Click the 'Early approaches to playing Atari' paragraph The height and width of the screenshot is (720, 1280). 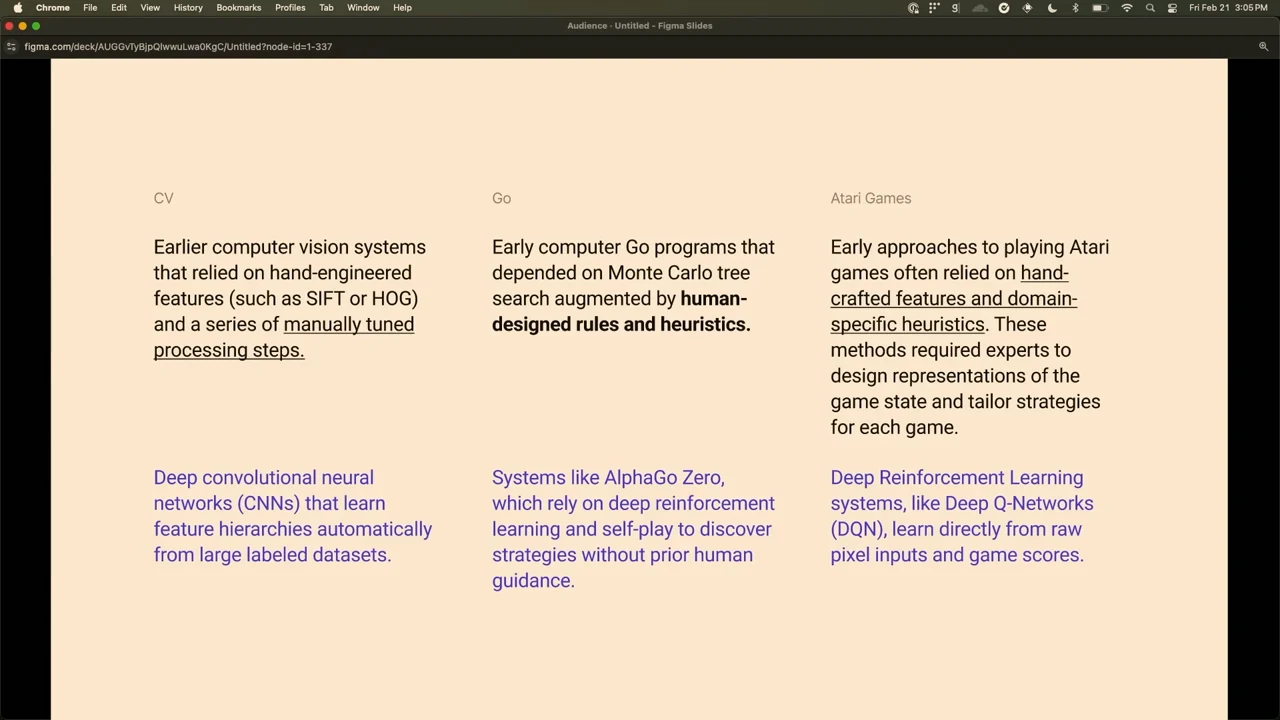[970, 337]
